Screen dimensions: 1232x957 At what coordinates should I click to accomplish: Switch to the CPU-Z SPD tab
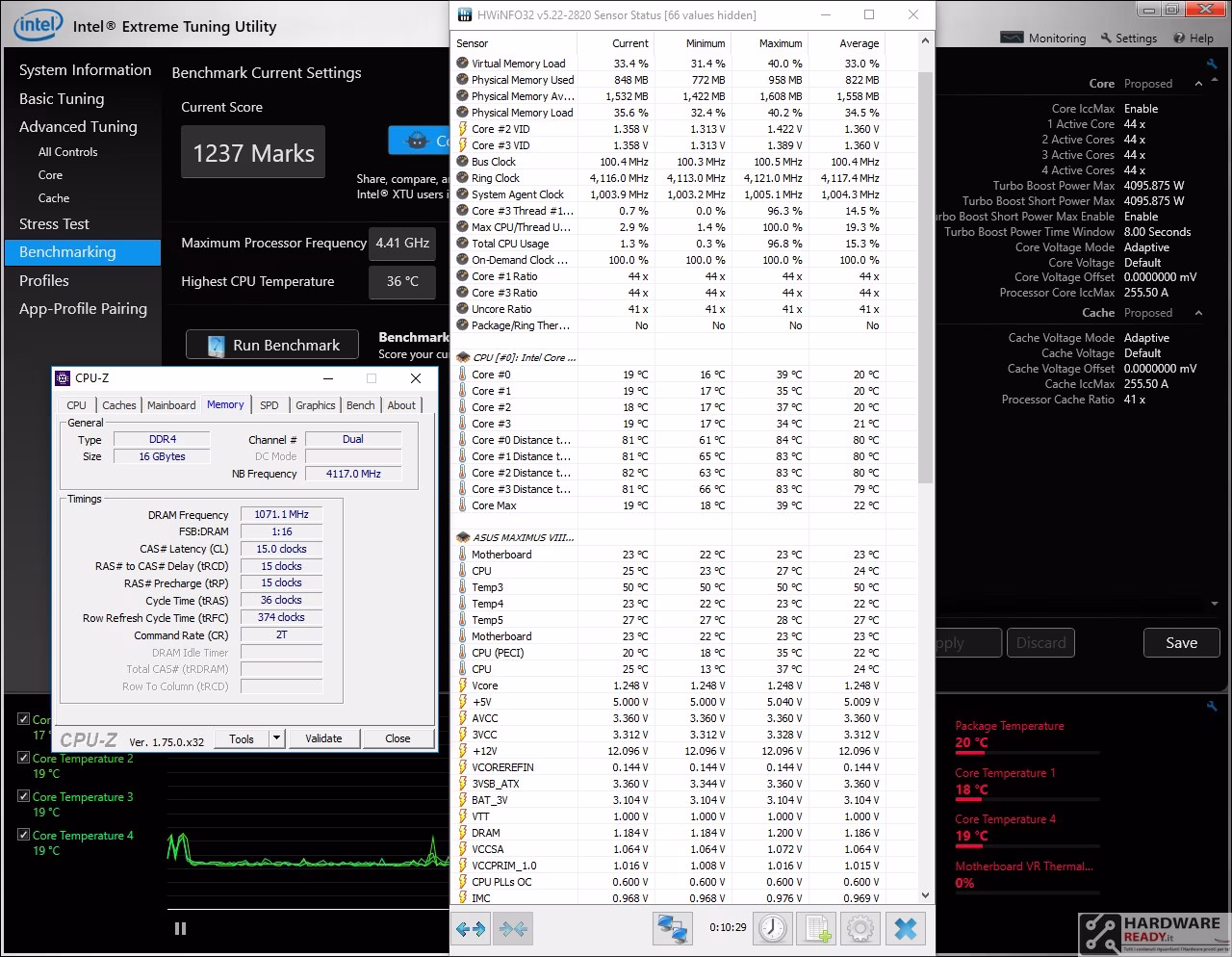(269, 405)
